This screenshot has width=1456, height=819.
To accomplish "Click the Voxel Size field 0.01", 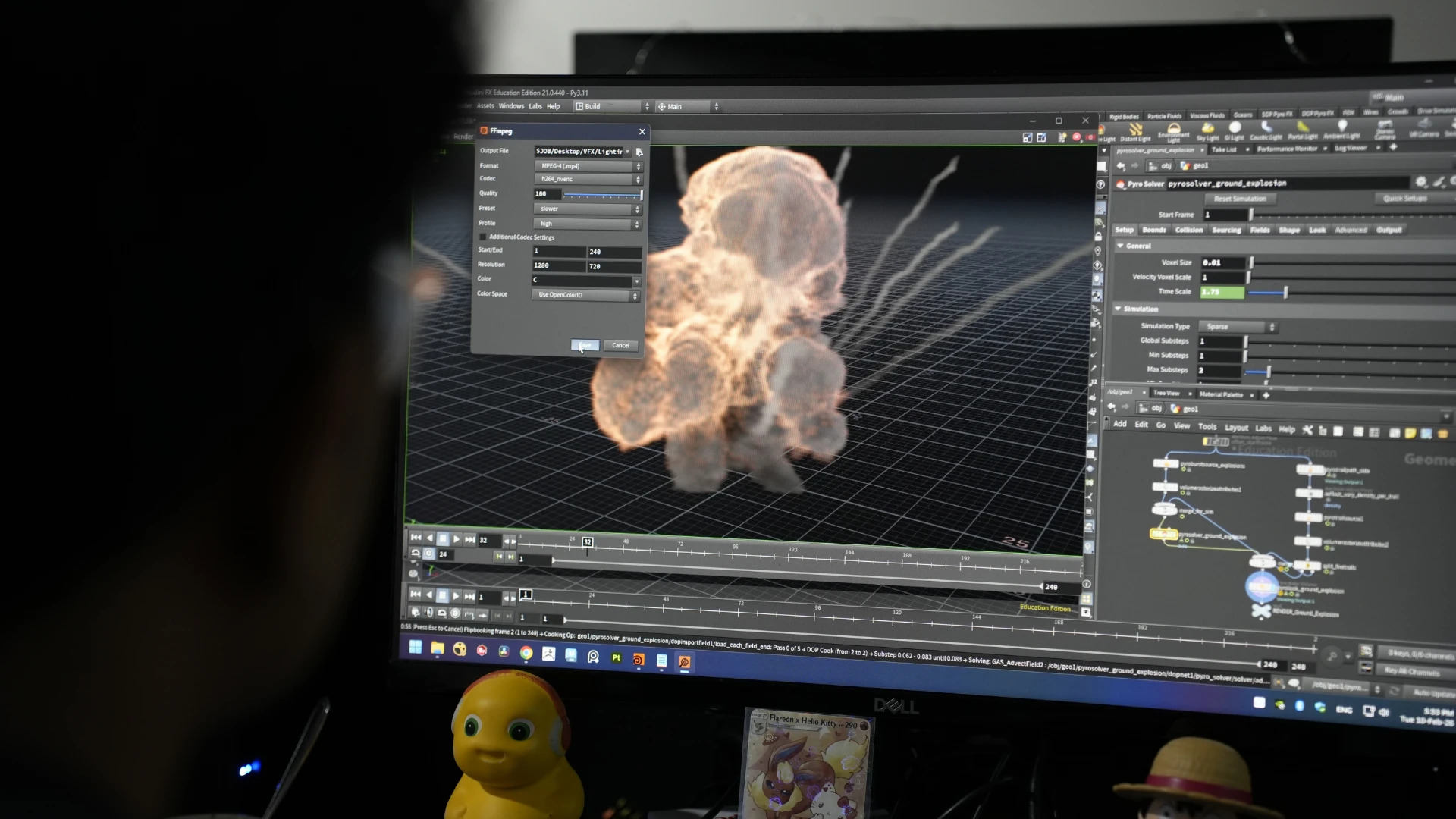I will (1222, 262).
